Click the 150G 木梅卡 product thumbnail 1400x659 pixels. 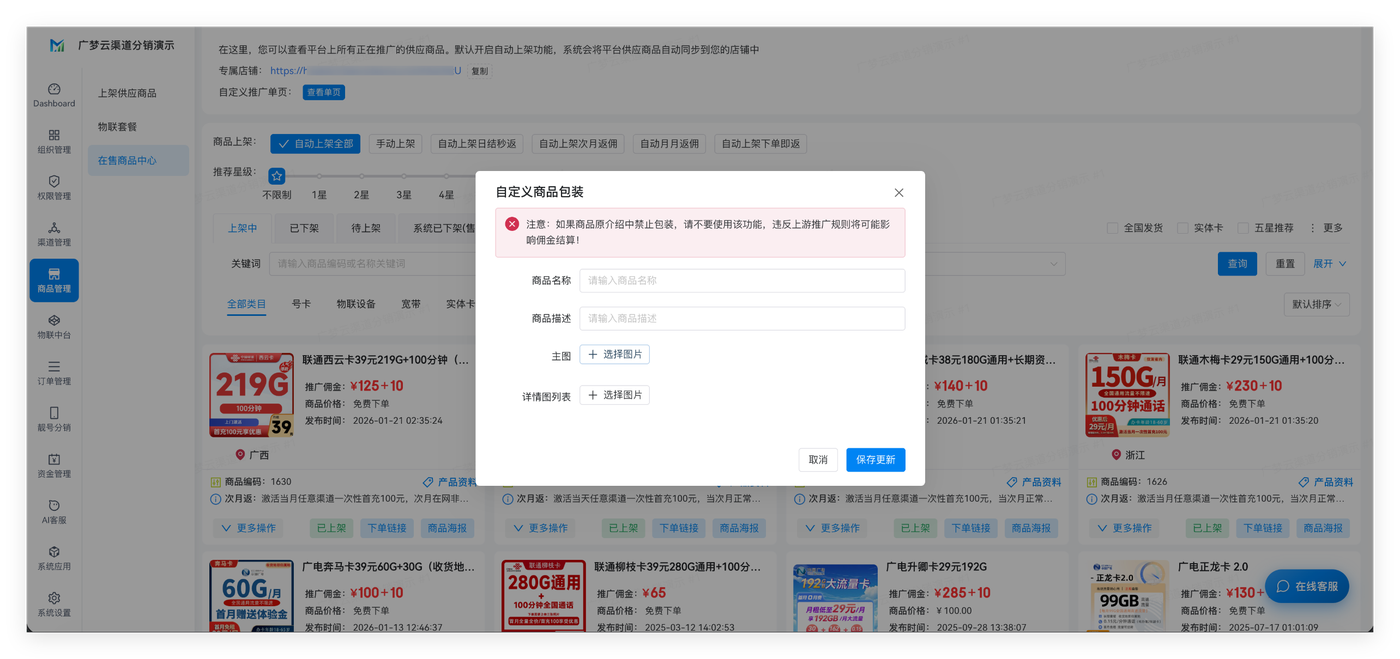coord(1127,395)
